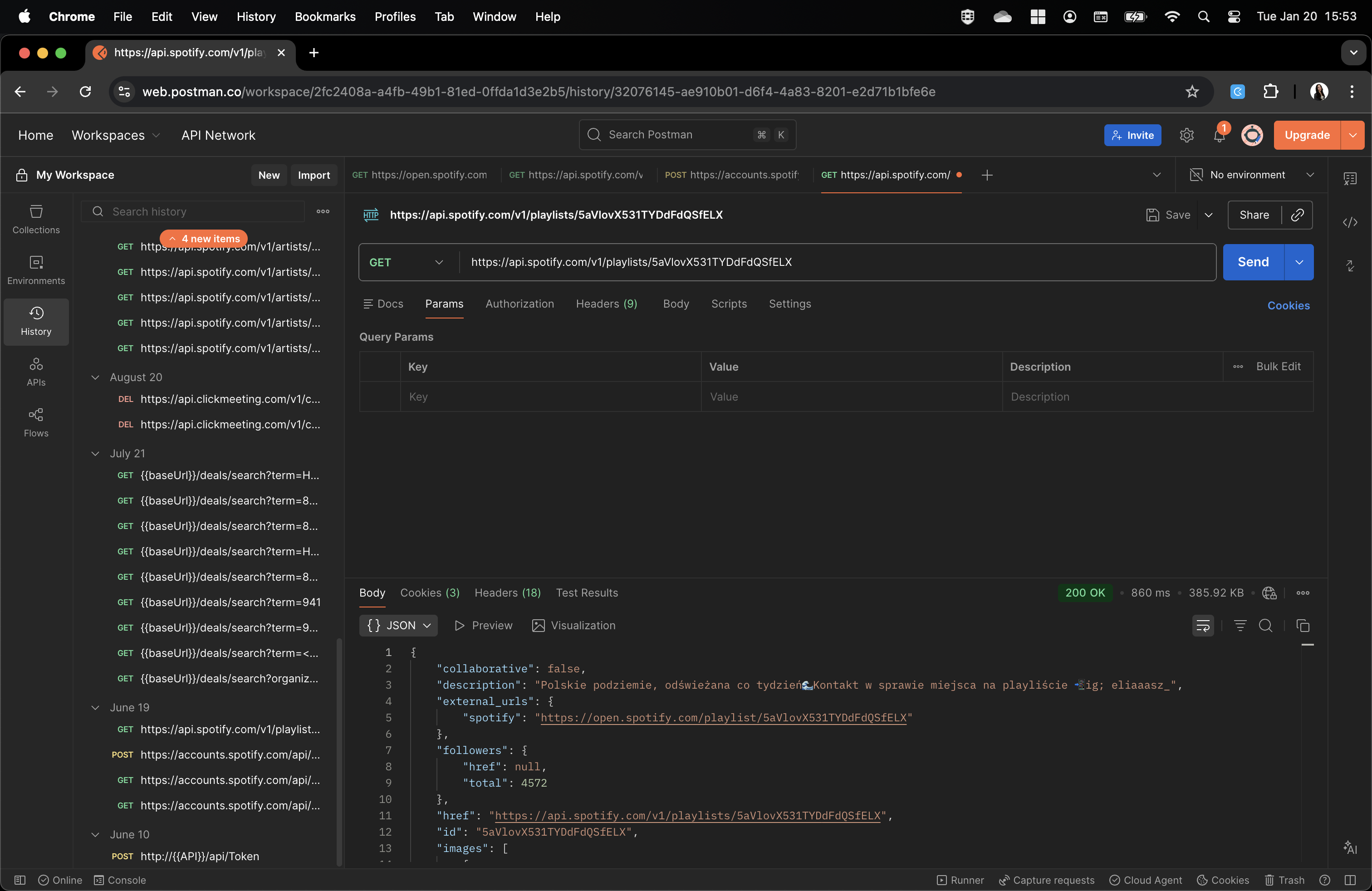Open APIs in the sidebar
1372x891 pixels.
(x=36, y=372)
